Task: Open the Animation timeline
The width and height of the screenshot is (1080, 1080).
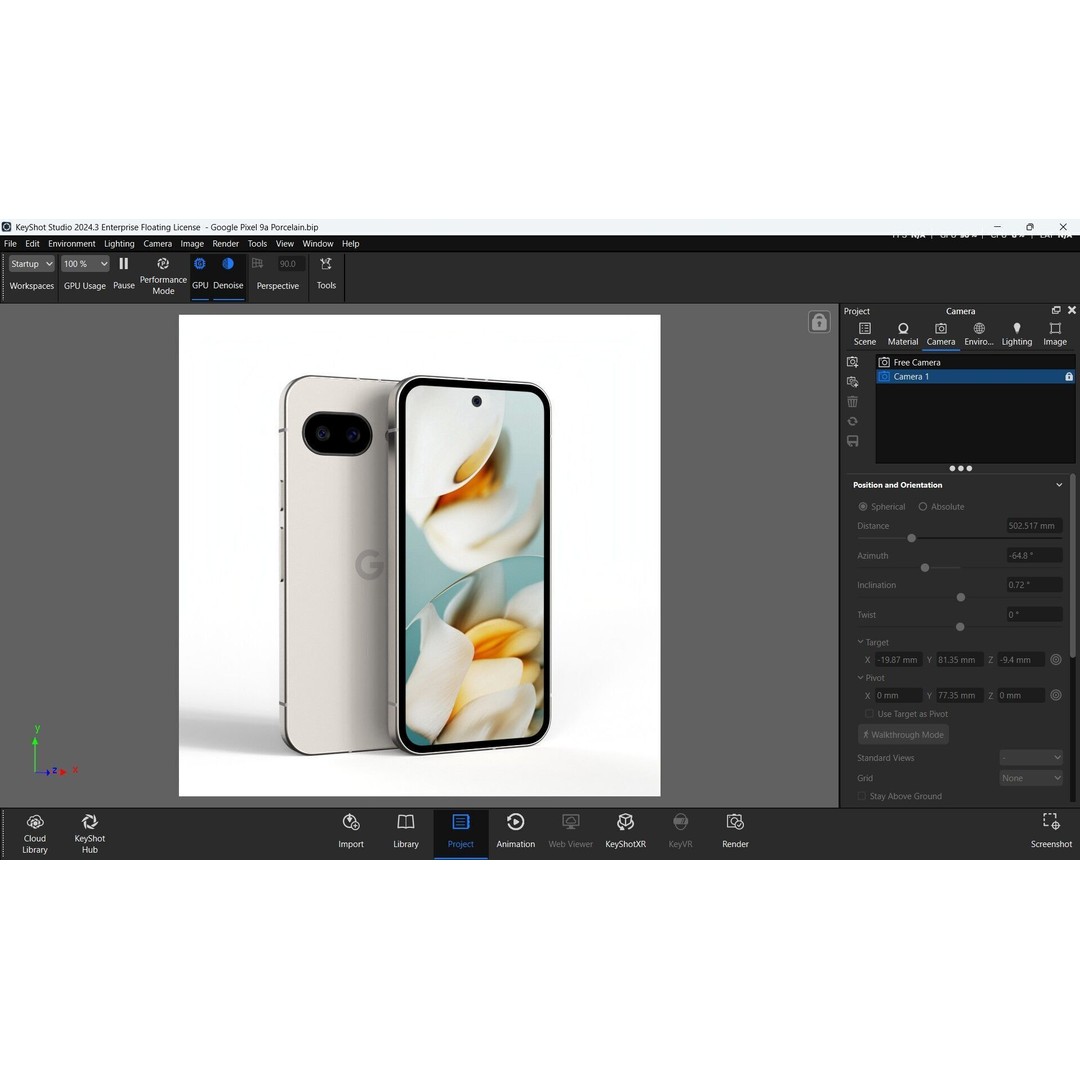Action: (x=515, y=831)
